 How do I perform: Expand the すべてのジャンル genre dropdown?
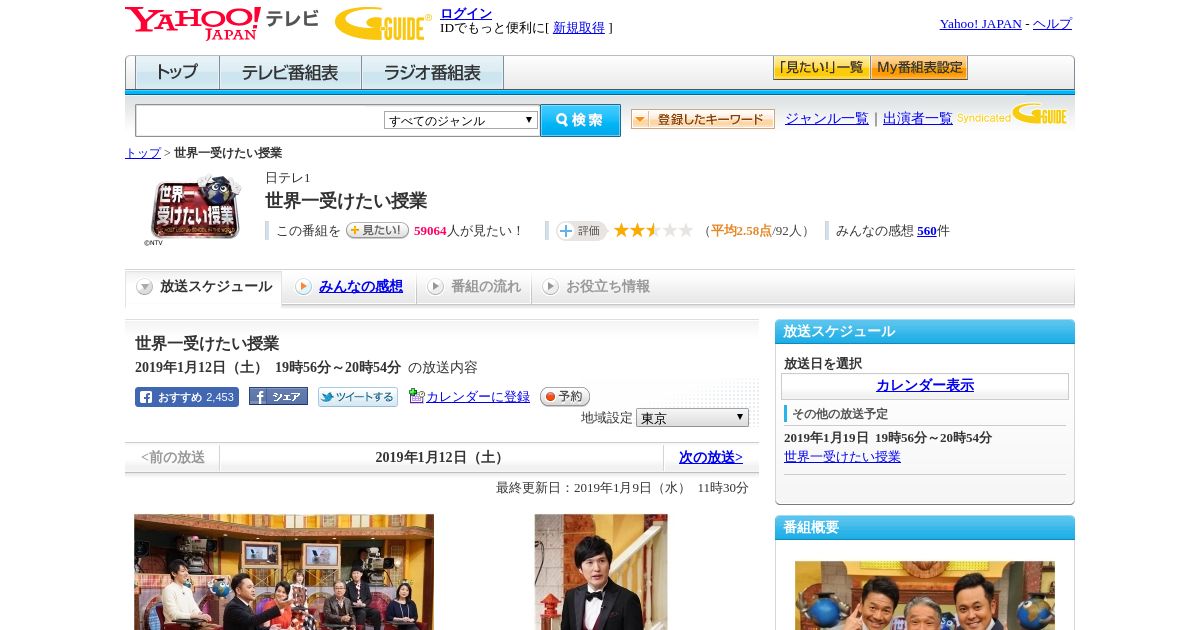click(461, 120)
